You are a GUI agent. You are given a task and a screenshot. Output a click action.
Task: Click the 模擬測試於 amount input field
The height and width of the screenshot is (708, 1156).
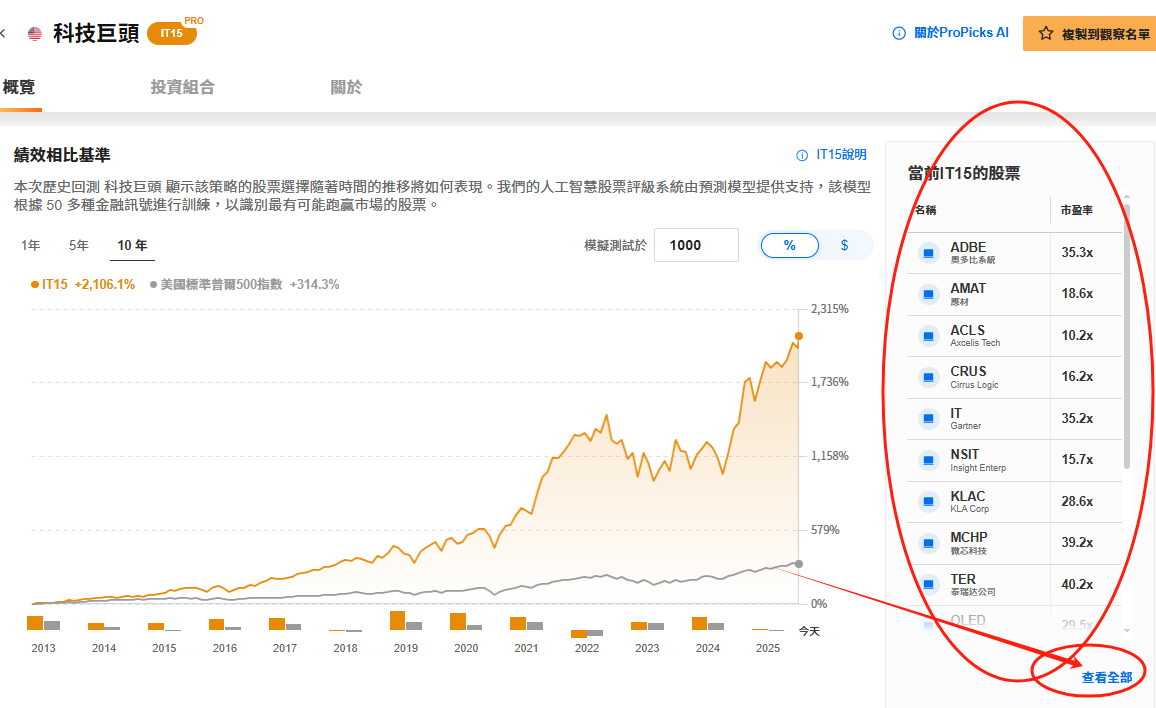696,245
